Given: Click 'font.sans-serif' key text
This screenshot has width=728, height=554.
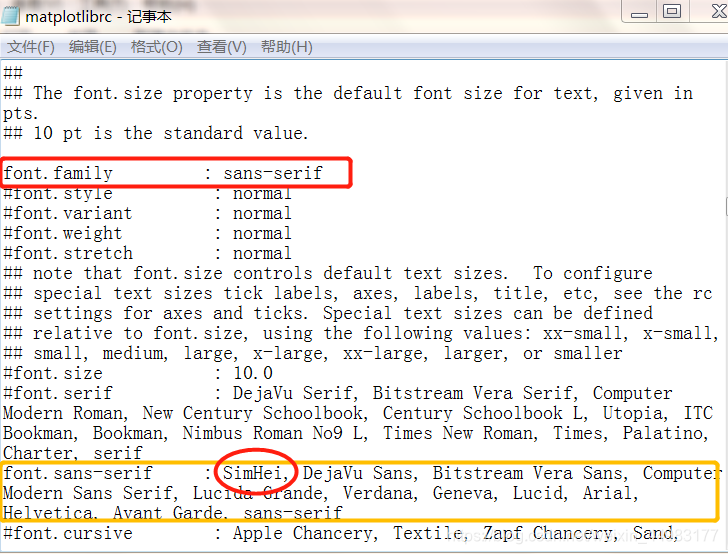Looking at the screenshot, I should tap(78, 473).
